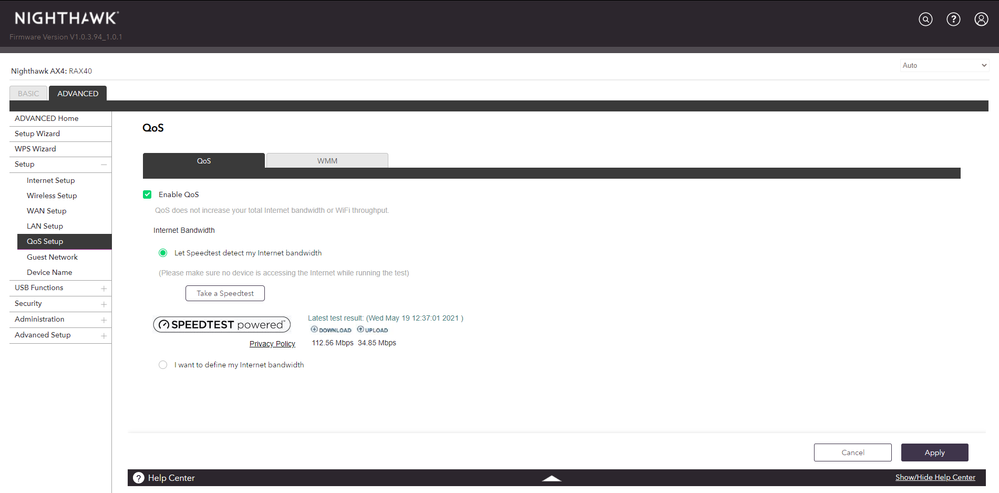The width and height of the screenshot is (999, 493).
Task: Uncheck the Enable QoS checkbox
Action: (147, 194)
